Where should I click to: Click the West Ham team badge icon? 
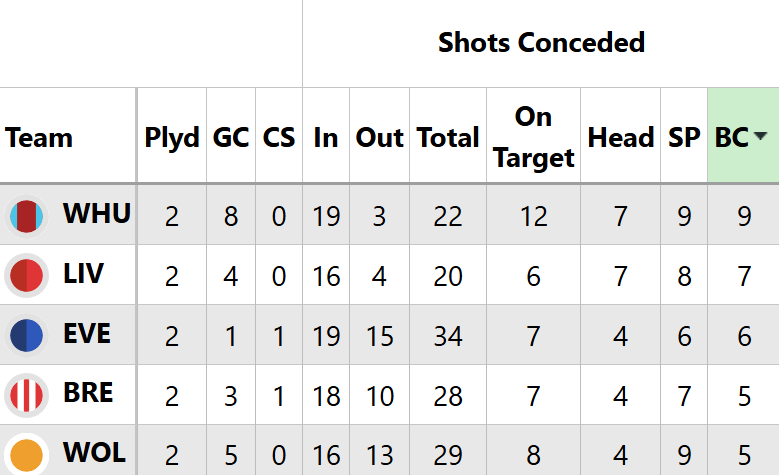26,215
